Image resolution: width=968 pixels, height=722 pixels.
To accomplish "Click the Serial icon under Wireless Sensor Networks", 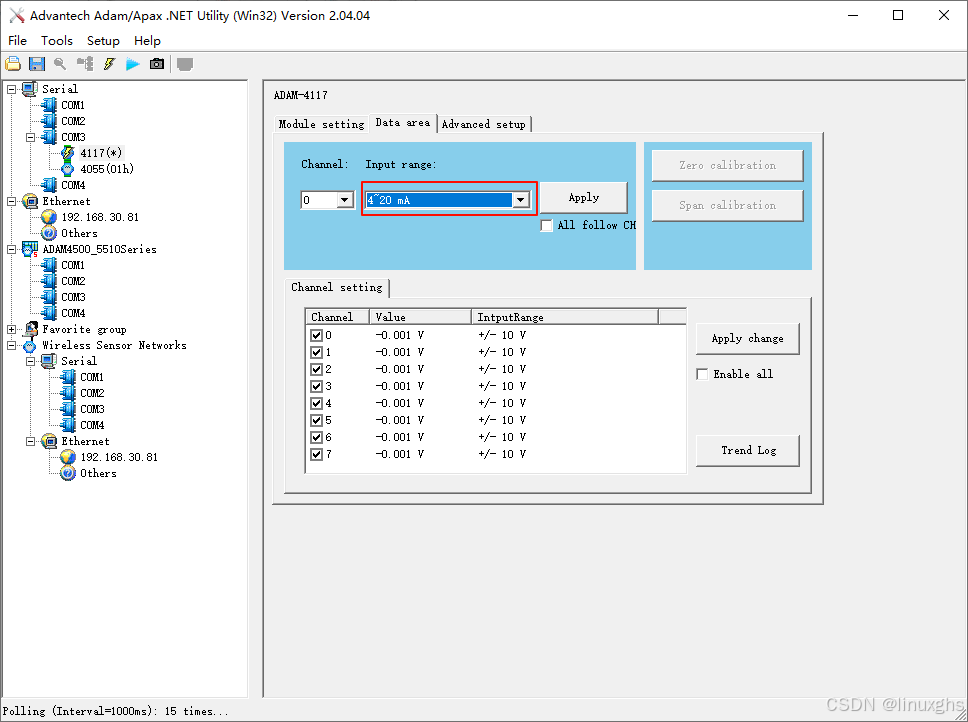I will point(49,361).
